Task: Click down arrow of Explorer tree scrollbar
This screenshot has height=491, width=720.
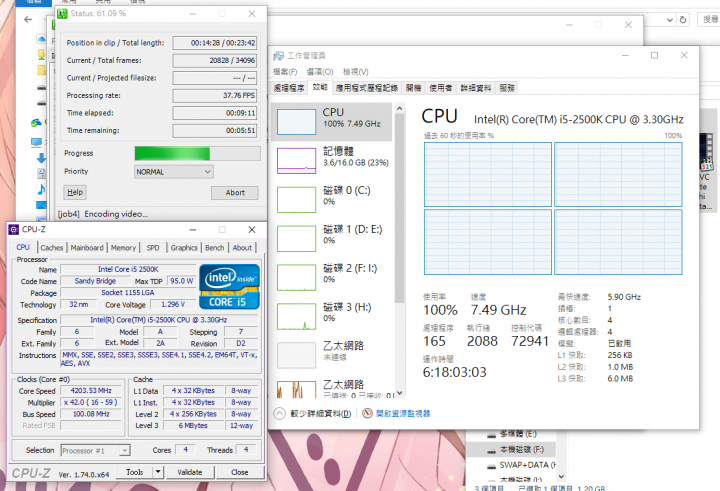Action: tap(562, 477)
